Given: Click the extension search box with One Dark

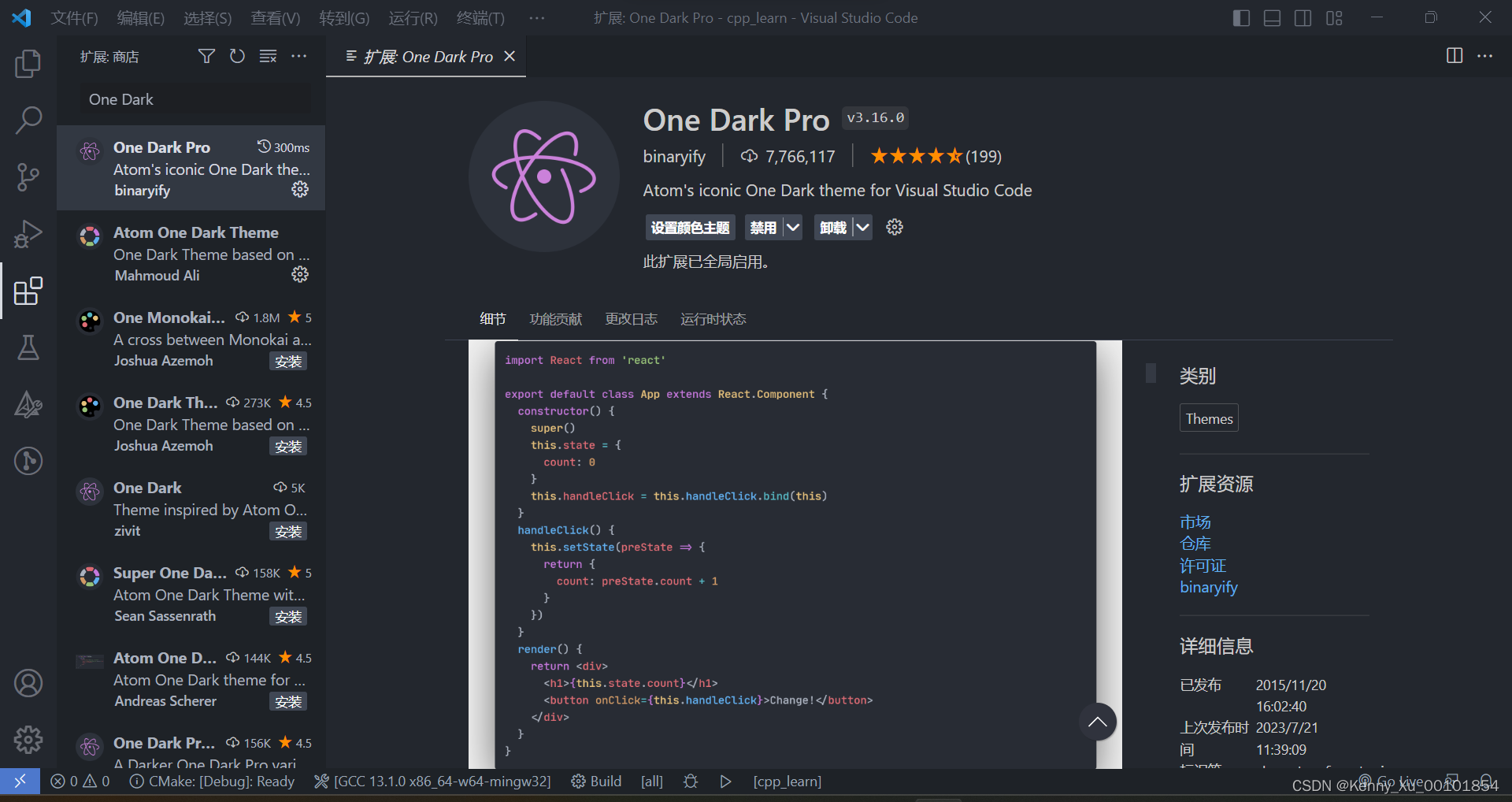Looking at the screenshot, I should [x=195, y=99].
